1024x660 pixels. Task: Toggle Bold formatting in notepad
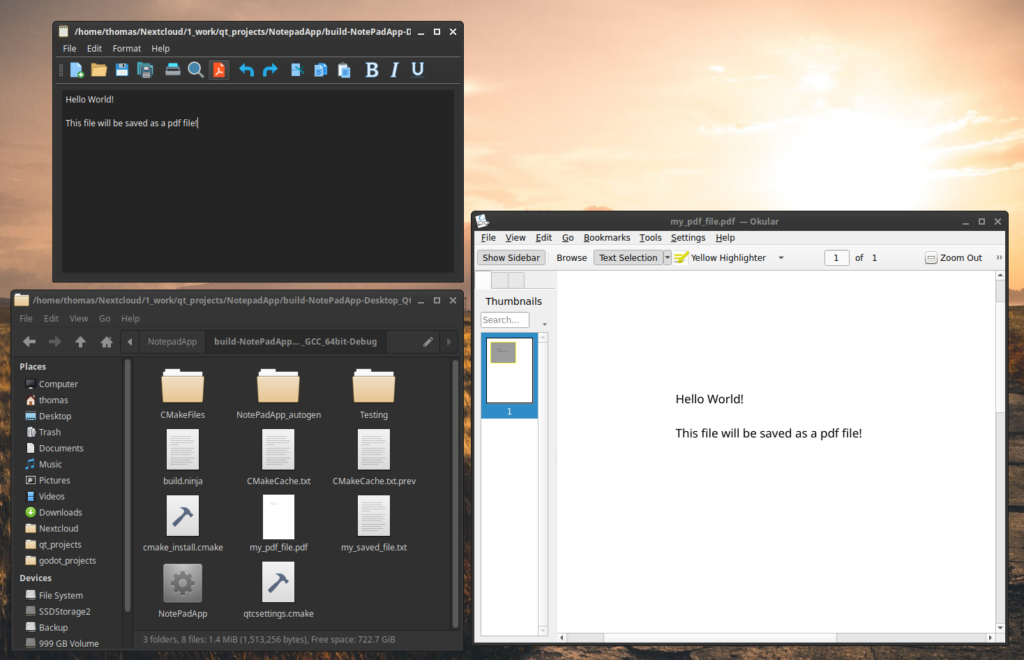[372, 70]
